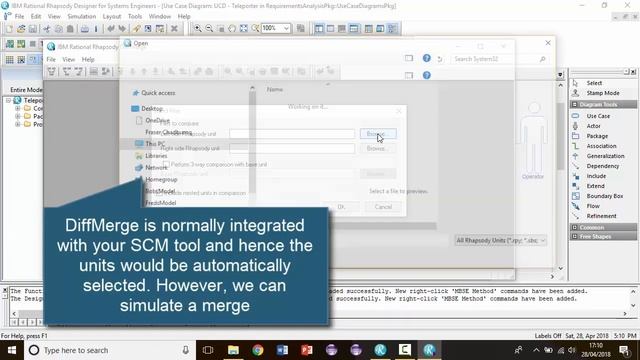The width and height of the screenshot is (640, 360).
Task: Expand the first folder under Teleporter
Action: (x=18, y=108)
